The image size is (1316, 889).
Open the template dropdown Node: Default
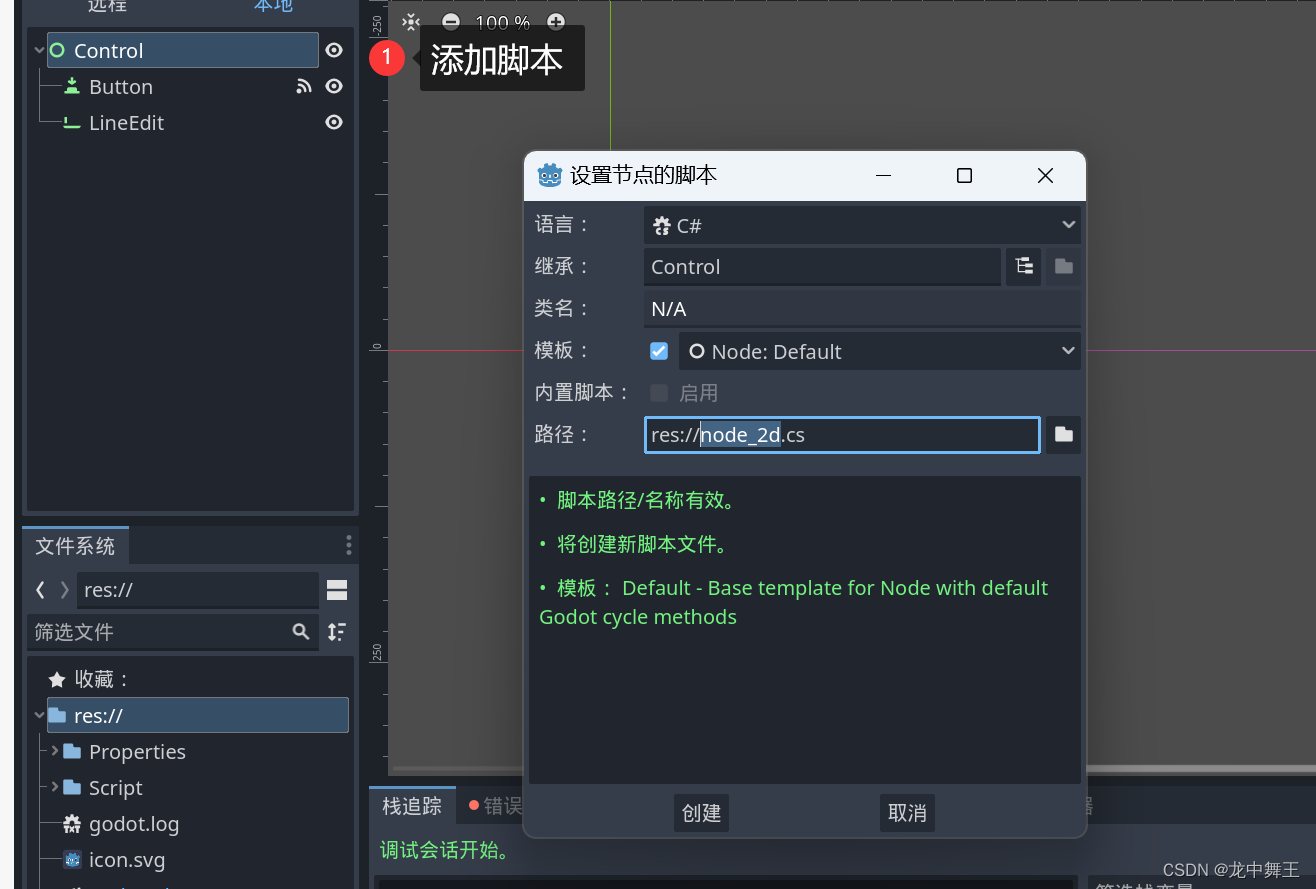tap(880, 351)
